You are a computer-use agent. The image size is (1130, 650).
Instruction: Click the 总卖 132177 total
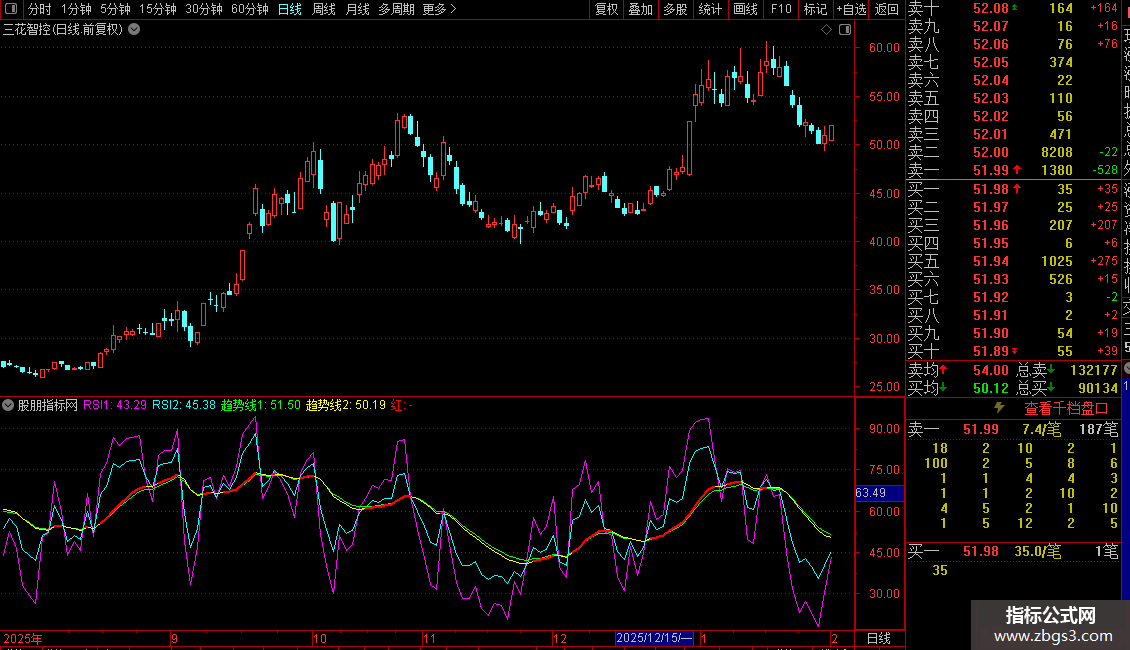(x=1093, y=370)
